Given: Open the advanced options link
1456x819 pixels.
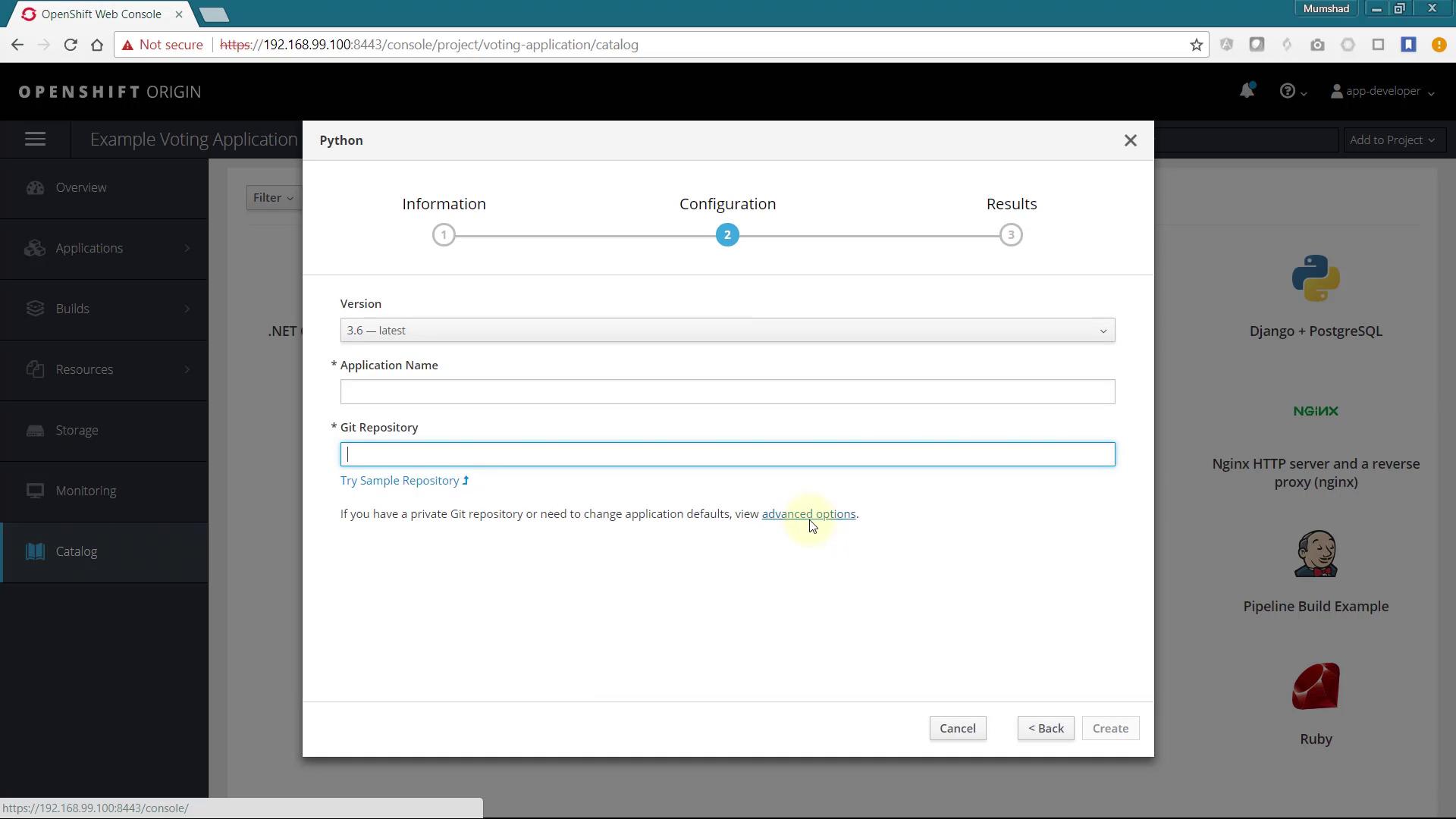Looking at the screenshot, I should [x=808, y=514].
